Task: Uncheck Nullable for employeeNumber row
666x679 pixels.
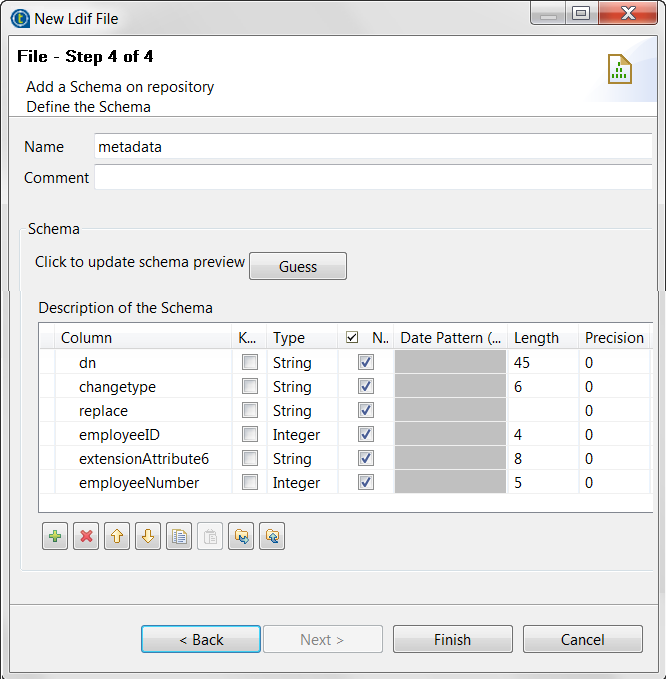Action: click(366, 482)
